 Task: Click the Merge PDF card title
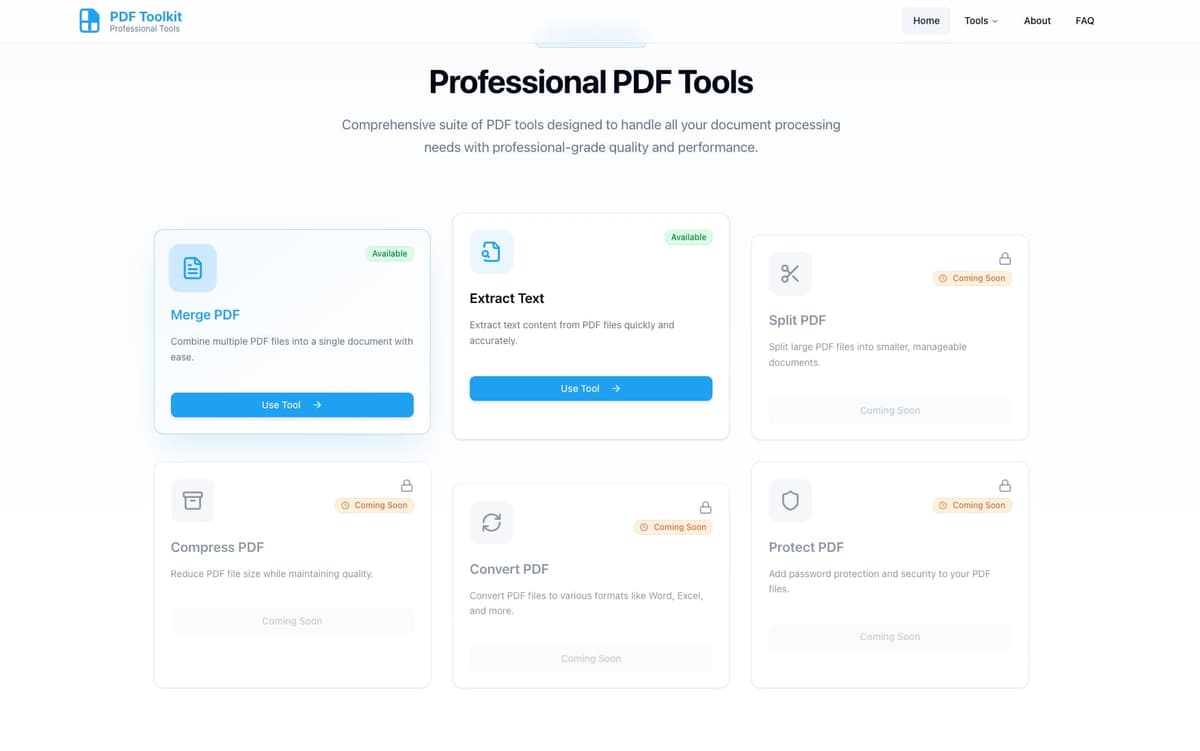click(205, 315)
